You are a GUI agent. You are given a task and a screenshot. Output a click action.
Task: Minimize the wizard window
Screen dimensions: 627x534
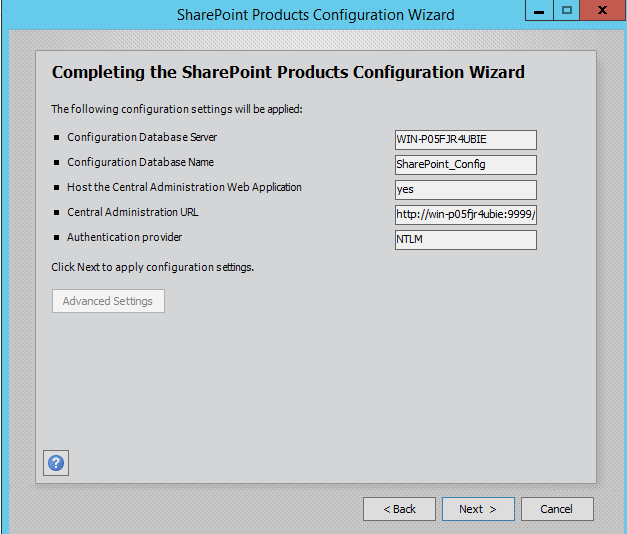tap(539, 10)
